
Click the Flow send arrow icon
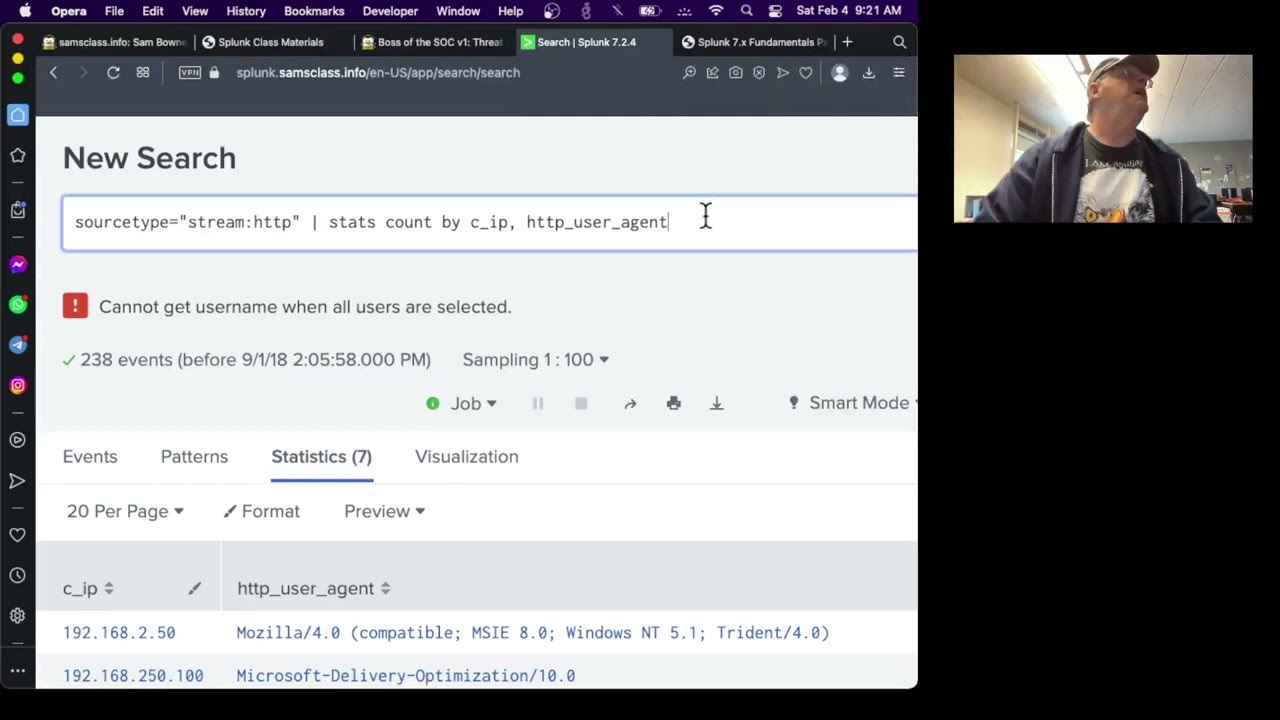782,72
